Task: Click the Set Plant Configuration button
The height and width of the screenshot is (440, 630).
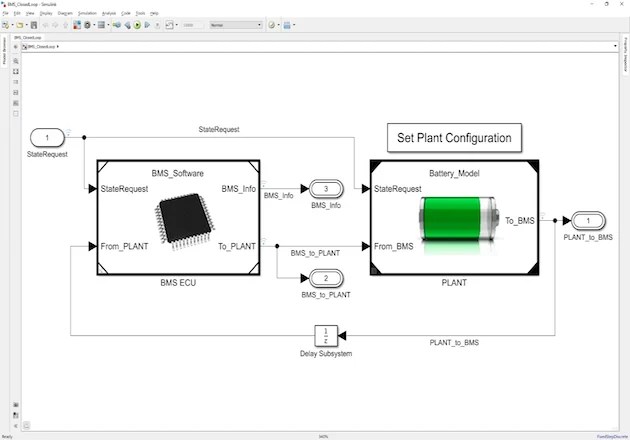Action: coord(454,138)
